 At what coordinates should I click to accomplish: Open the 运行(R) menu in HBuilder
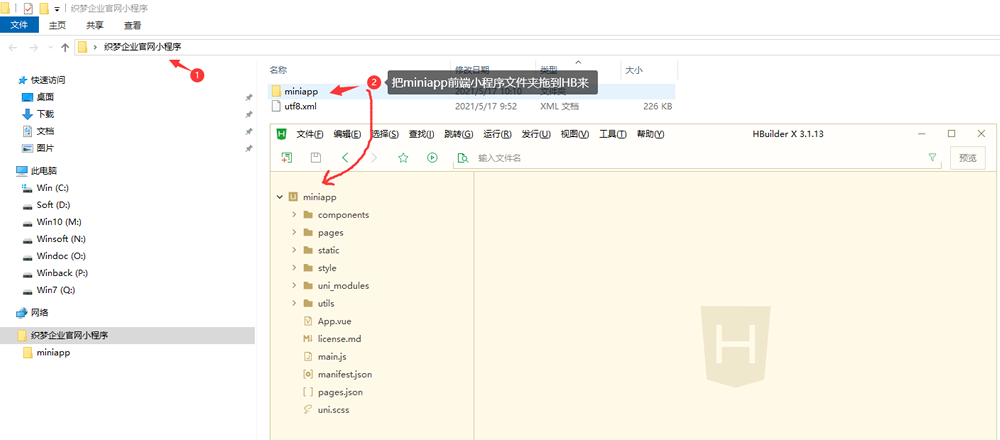pyautogui.click(x=497, y=134)
